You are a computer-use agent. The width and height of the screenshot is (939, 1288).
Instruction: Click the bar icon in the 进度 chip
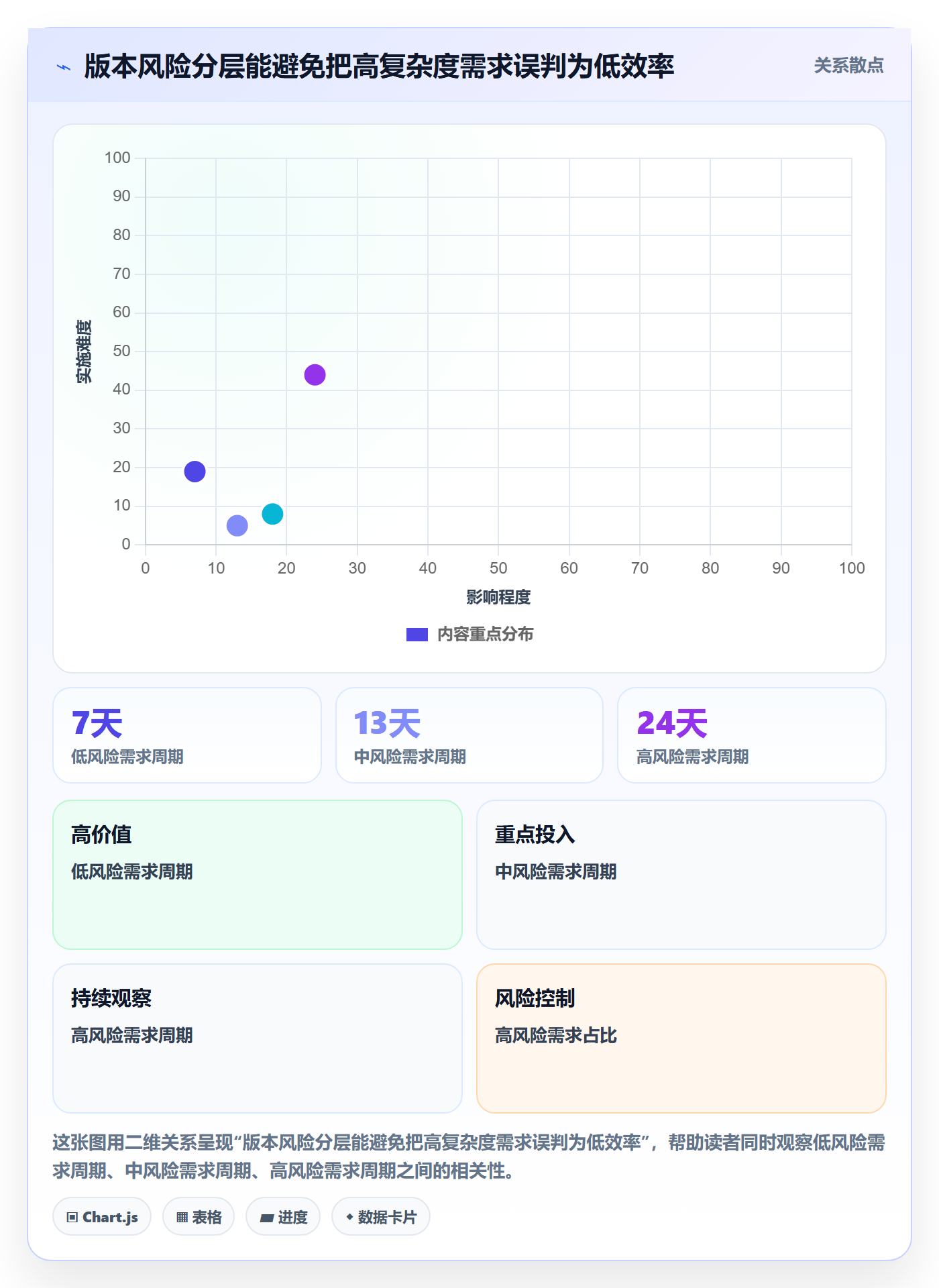(266, 1218)
